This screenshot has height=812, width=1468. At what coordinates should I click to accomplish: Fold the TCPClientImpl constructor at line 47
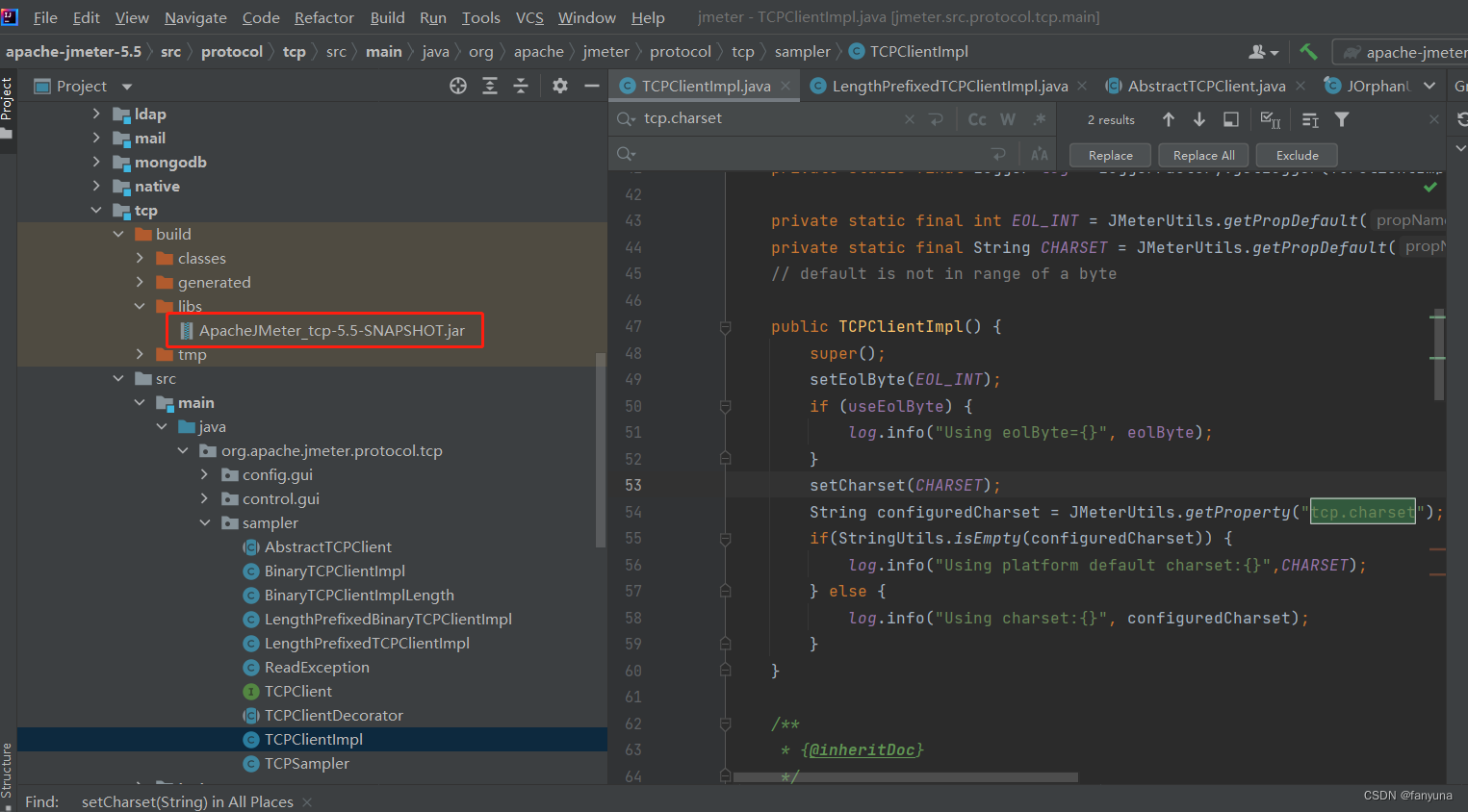tap(725, 327)
